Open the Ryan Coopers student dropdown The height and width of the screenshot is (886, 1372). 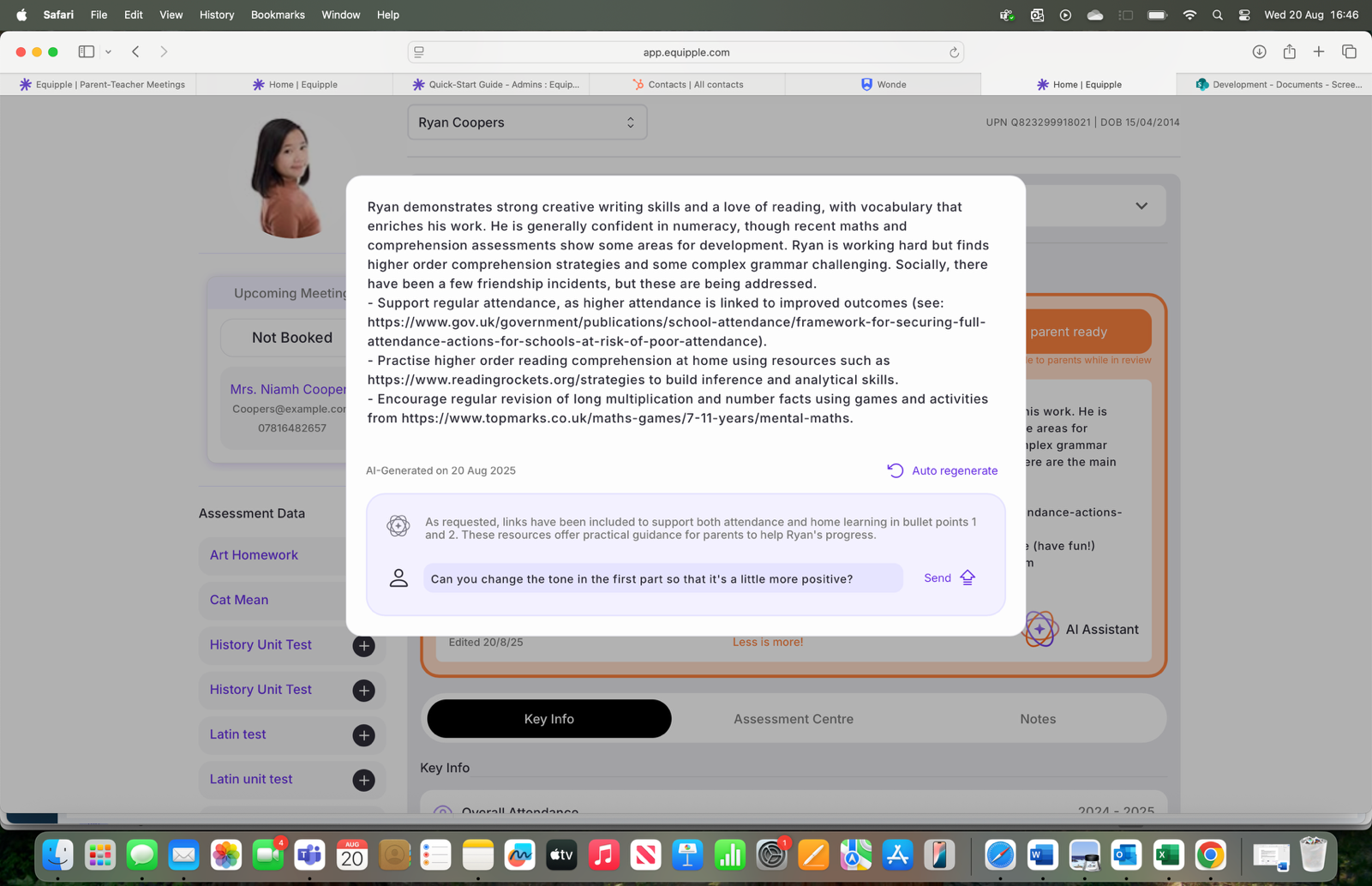(x=527, y=123)
